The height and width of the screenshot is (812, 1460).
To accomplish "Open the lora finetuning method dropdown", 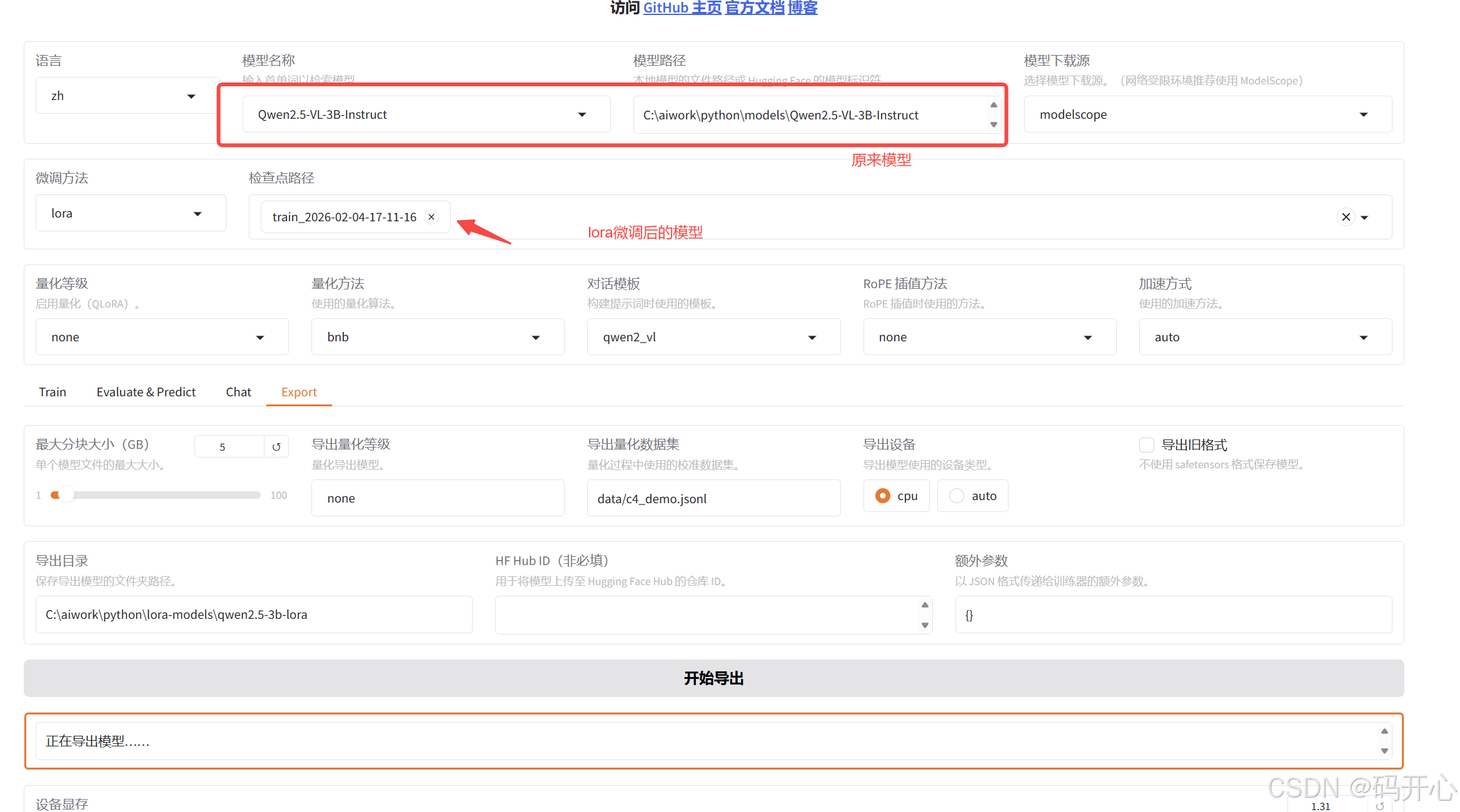I will coord(198,214).
